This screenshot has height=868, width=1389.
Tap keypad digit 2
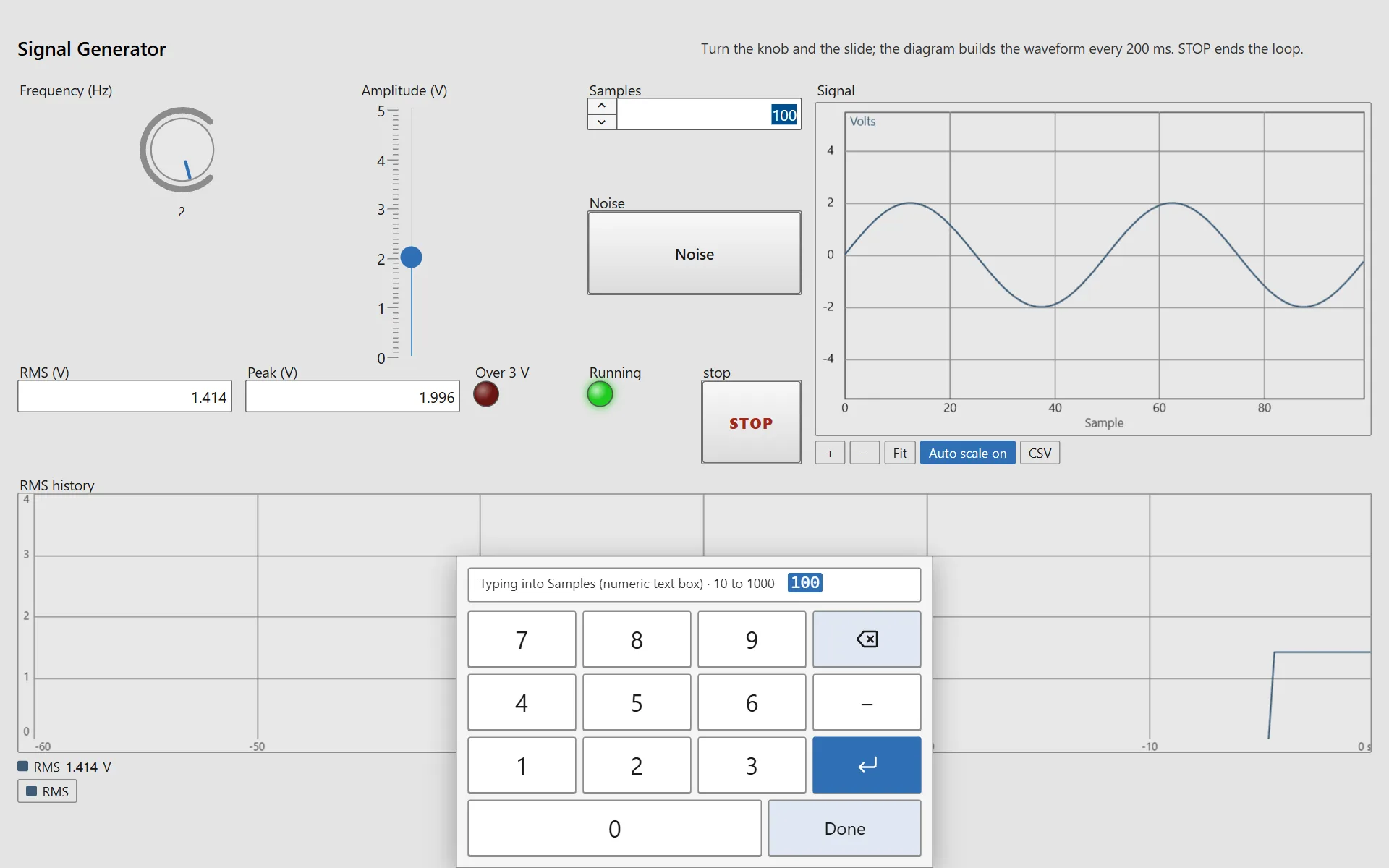(x=637, y=765)
